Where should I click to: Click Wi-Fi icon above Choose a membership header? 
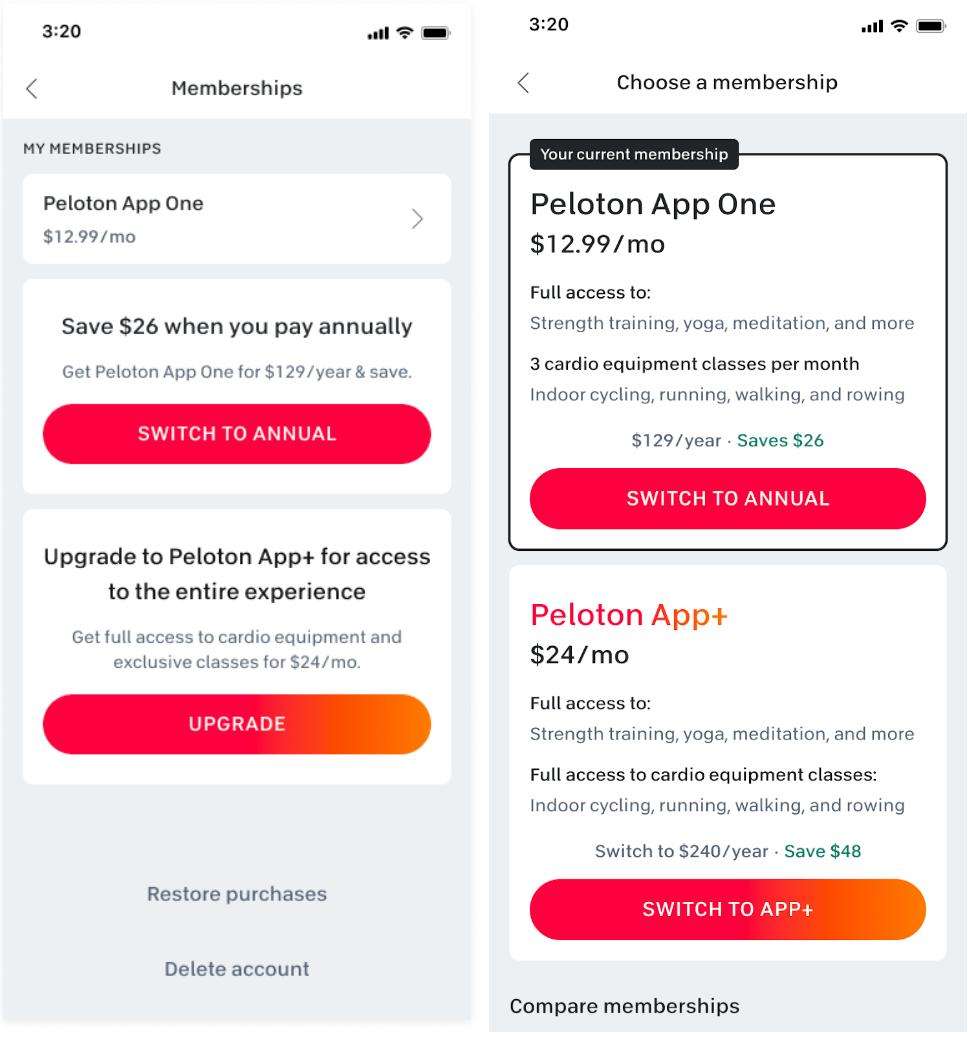898,26
